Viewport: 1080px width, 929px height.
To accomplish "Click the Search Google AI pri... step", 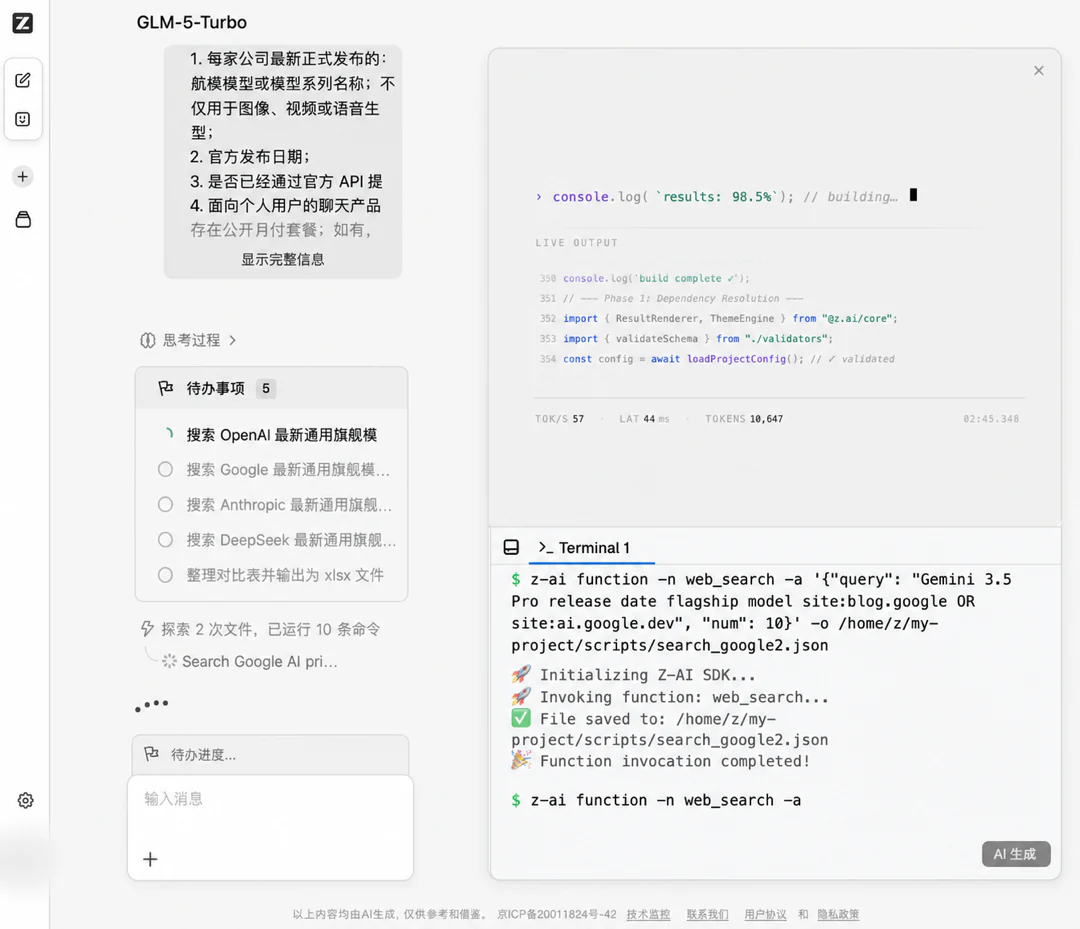I will tap(260, 661).
